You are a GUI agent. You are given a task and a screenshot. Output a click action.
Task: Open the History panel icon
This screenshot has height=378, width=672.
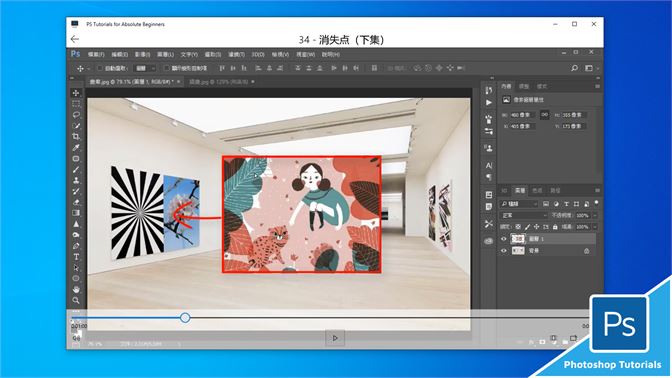click(x=489, y=90)
